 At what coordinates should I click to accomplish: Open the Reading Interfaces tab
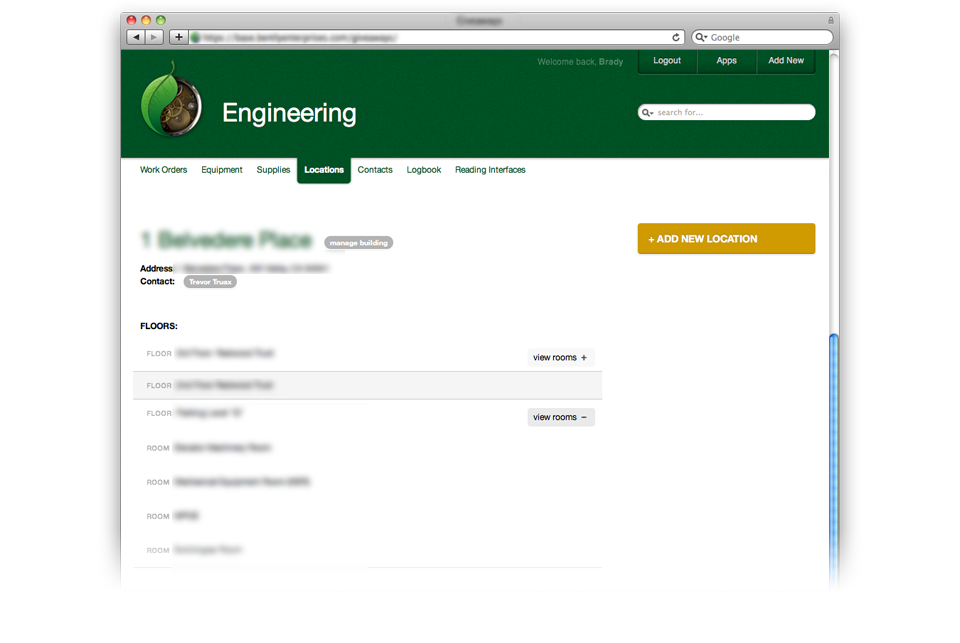490,170
